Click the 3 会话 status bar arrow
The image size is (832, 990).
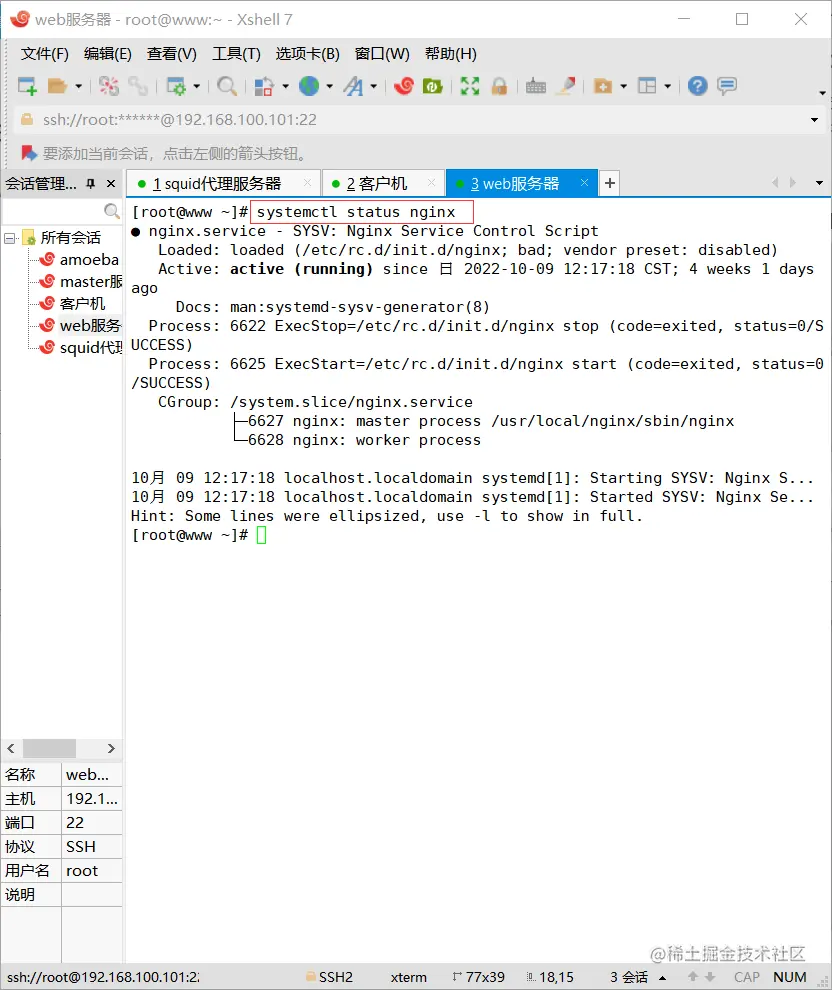pyautogui.click(x=662, y=977)
